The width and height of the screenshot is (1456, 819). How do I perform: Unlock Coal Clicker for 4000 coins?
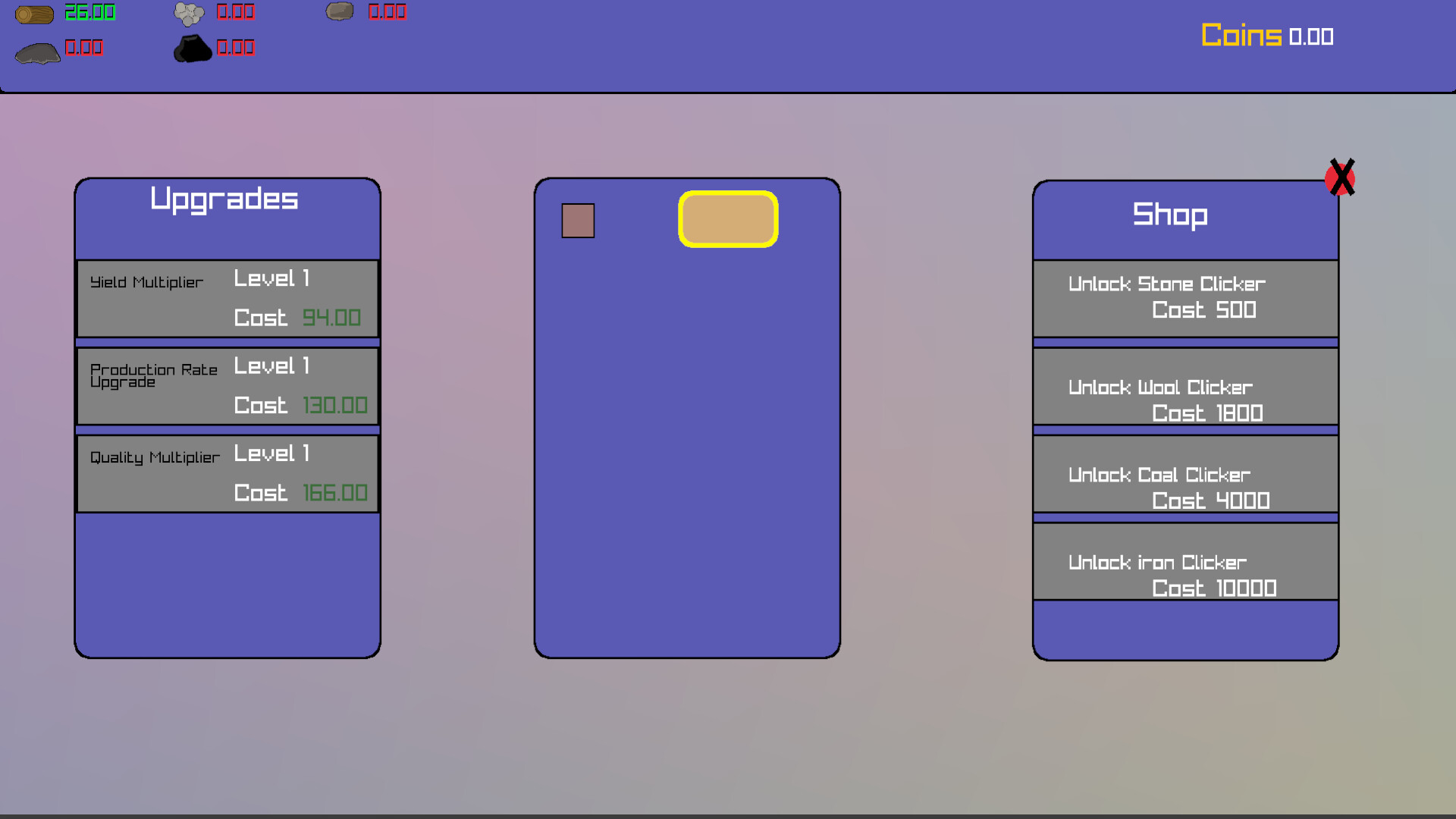(x=1185, y=475)
